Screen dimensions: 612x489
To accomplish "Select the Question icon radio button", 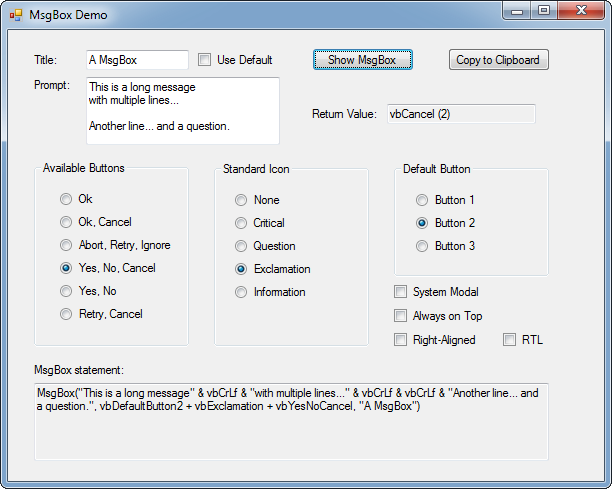I will tap(241, 246).
